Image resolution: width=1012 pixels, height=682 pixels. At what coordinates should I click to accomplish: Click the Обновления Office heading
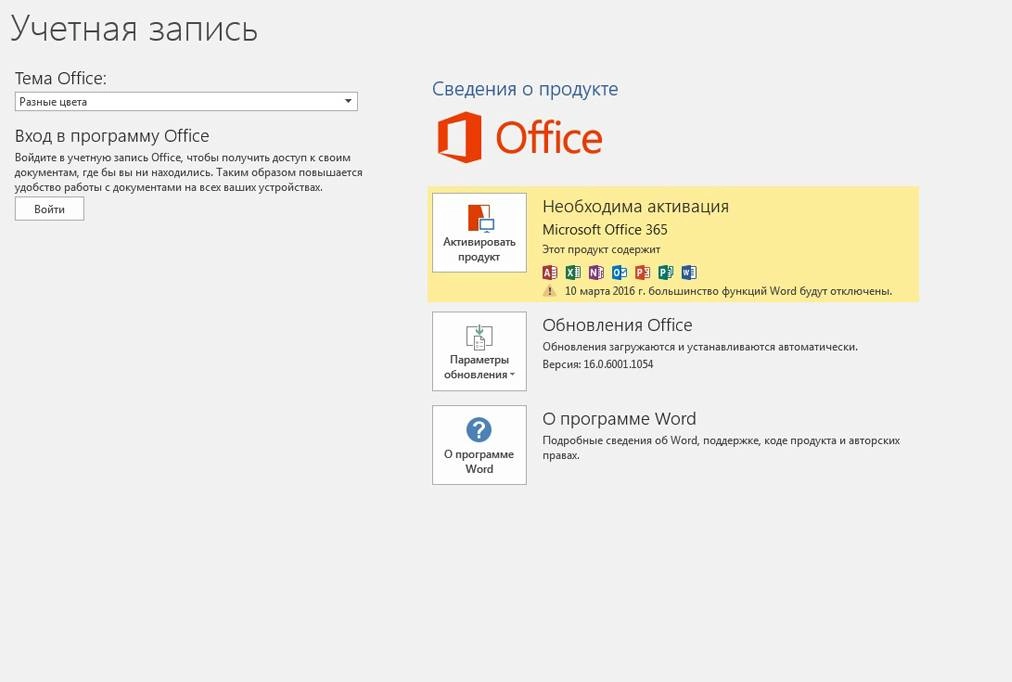(617, 325)
